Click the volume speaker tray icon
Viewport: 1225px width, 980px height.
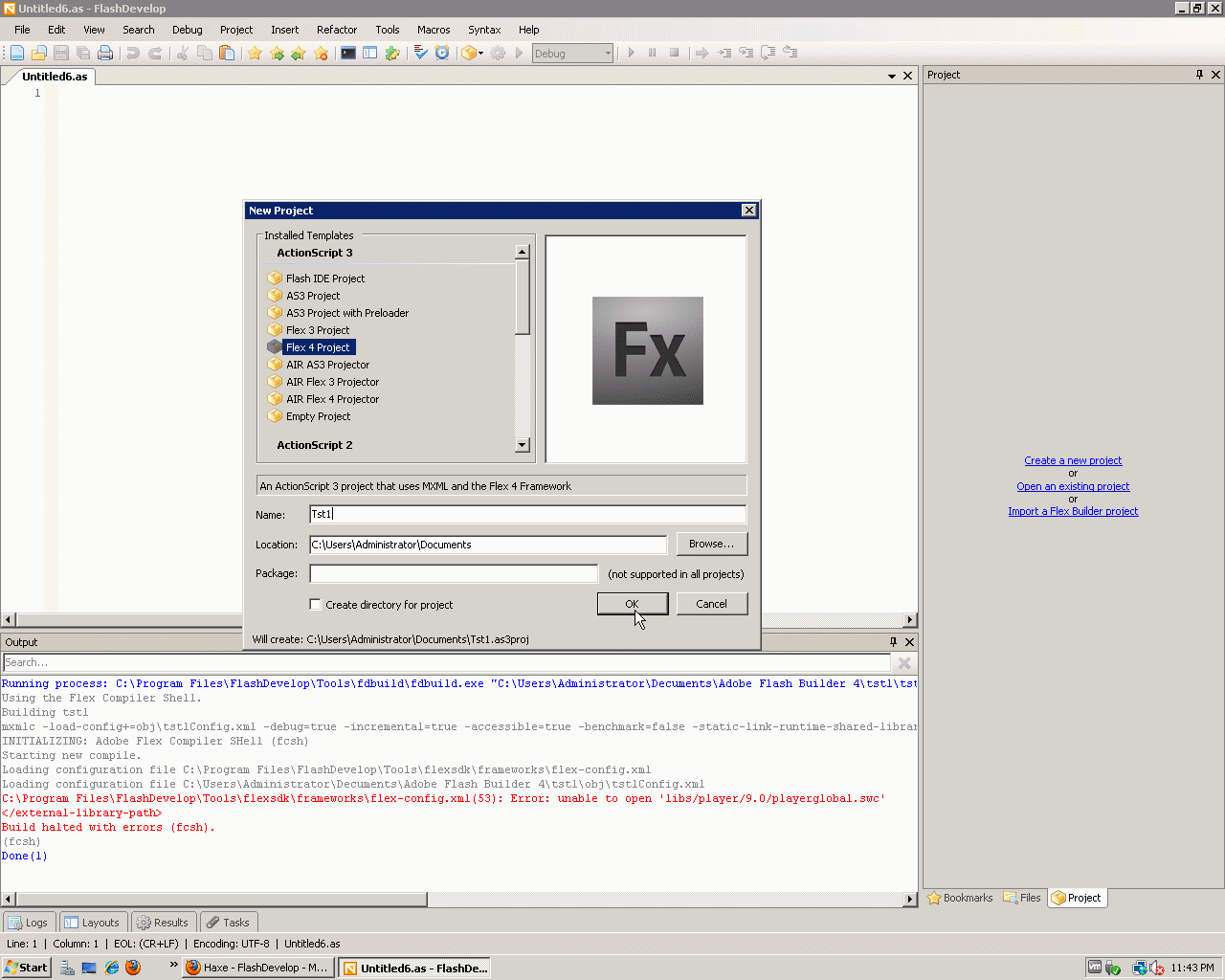pyautogui.click(x=1156, y=968)
